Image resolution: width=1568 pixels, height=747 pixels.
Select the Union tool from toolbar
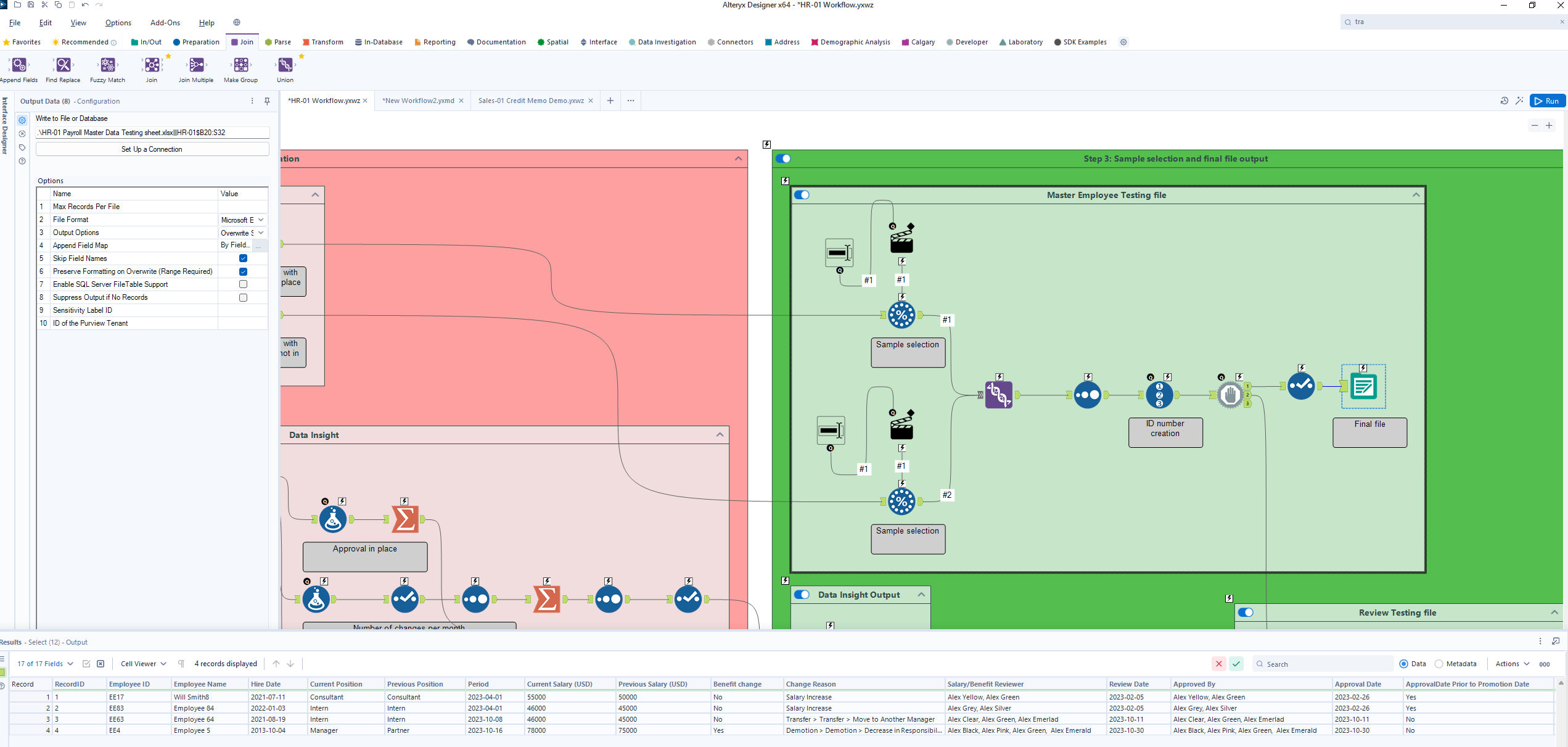284,64
